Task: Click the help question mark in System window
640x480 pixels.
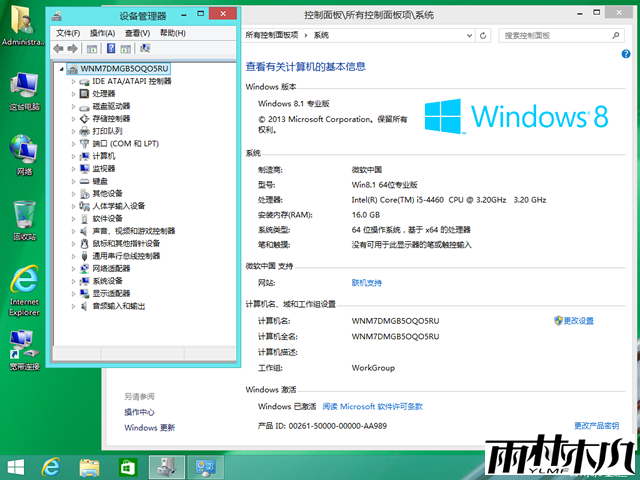Action: [x=626, y=54]
